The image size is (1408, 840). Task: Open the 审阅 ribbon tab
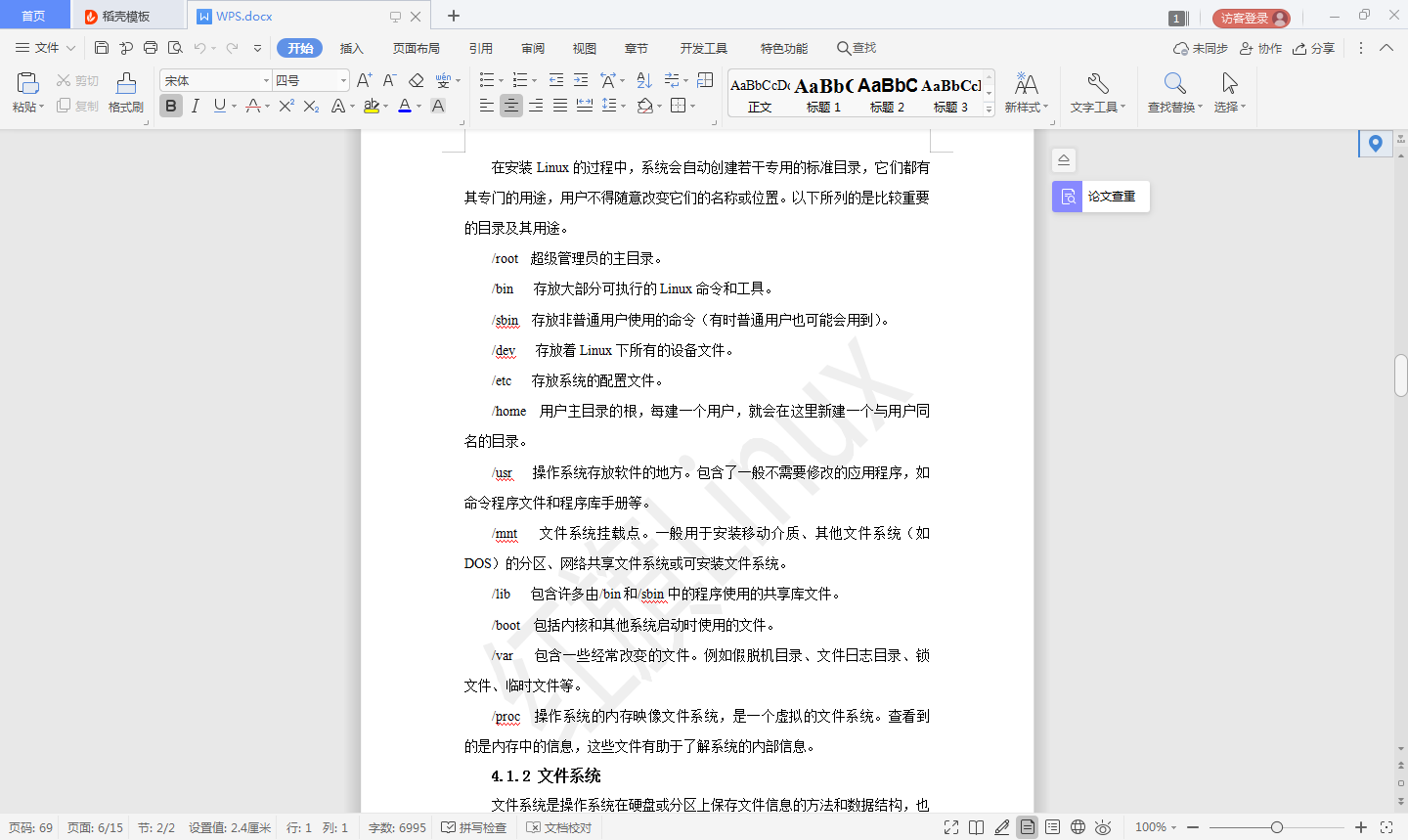click(x=533, y=48)
